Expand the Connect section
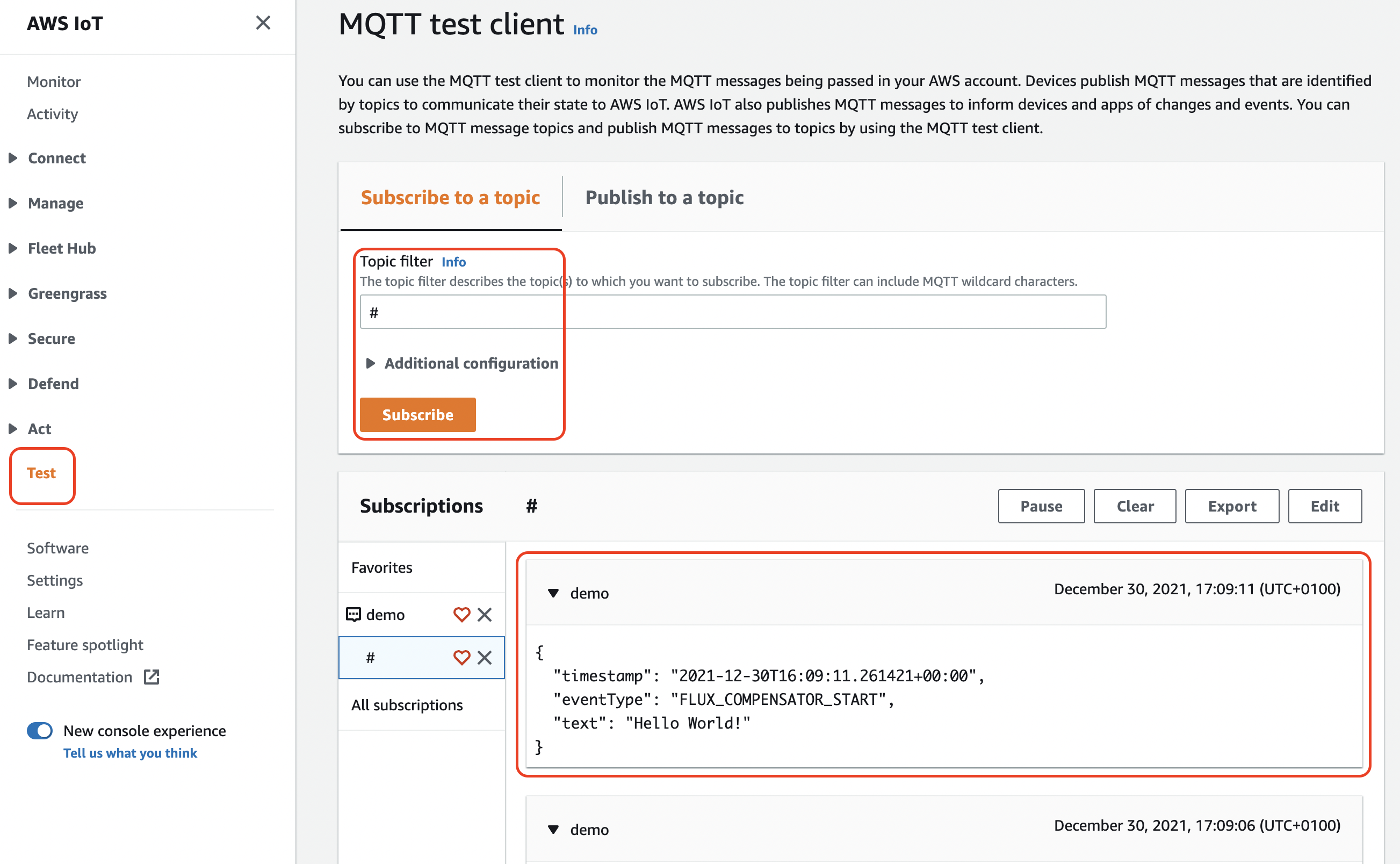This screenshot has height=864, width=1400. tap(13, 158)
